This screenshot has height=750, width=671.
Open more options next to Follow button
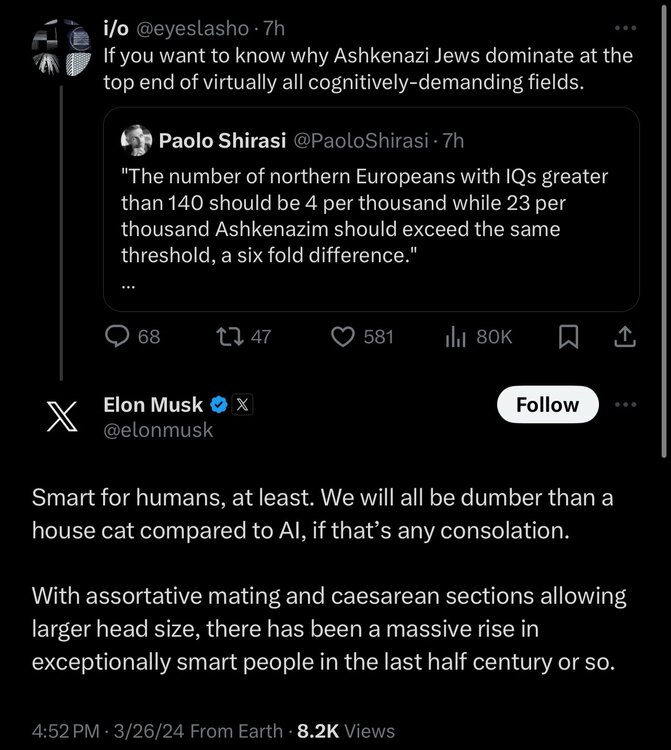click(625, 405)
